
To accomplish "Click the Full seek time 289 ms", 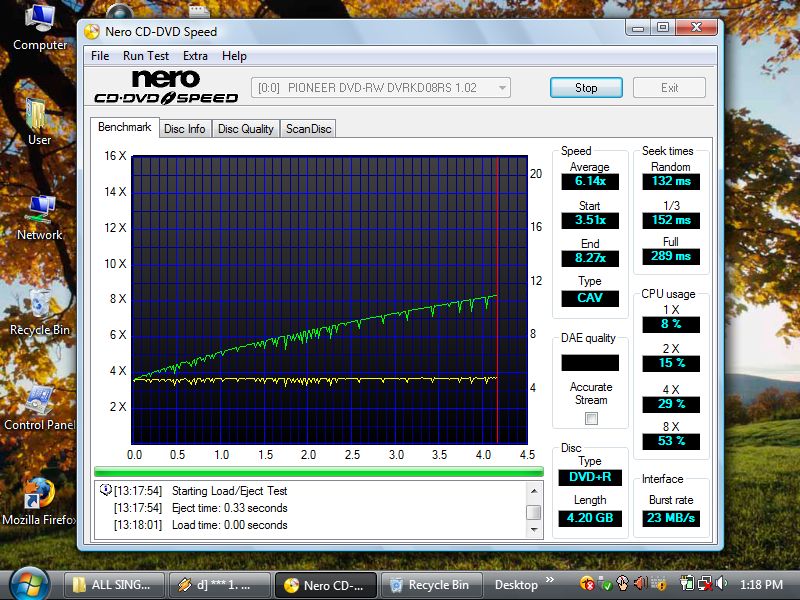I will (671, 256).
